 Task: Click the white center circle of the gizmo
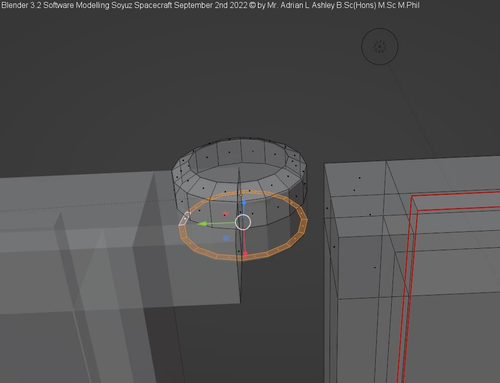(243, 222)
